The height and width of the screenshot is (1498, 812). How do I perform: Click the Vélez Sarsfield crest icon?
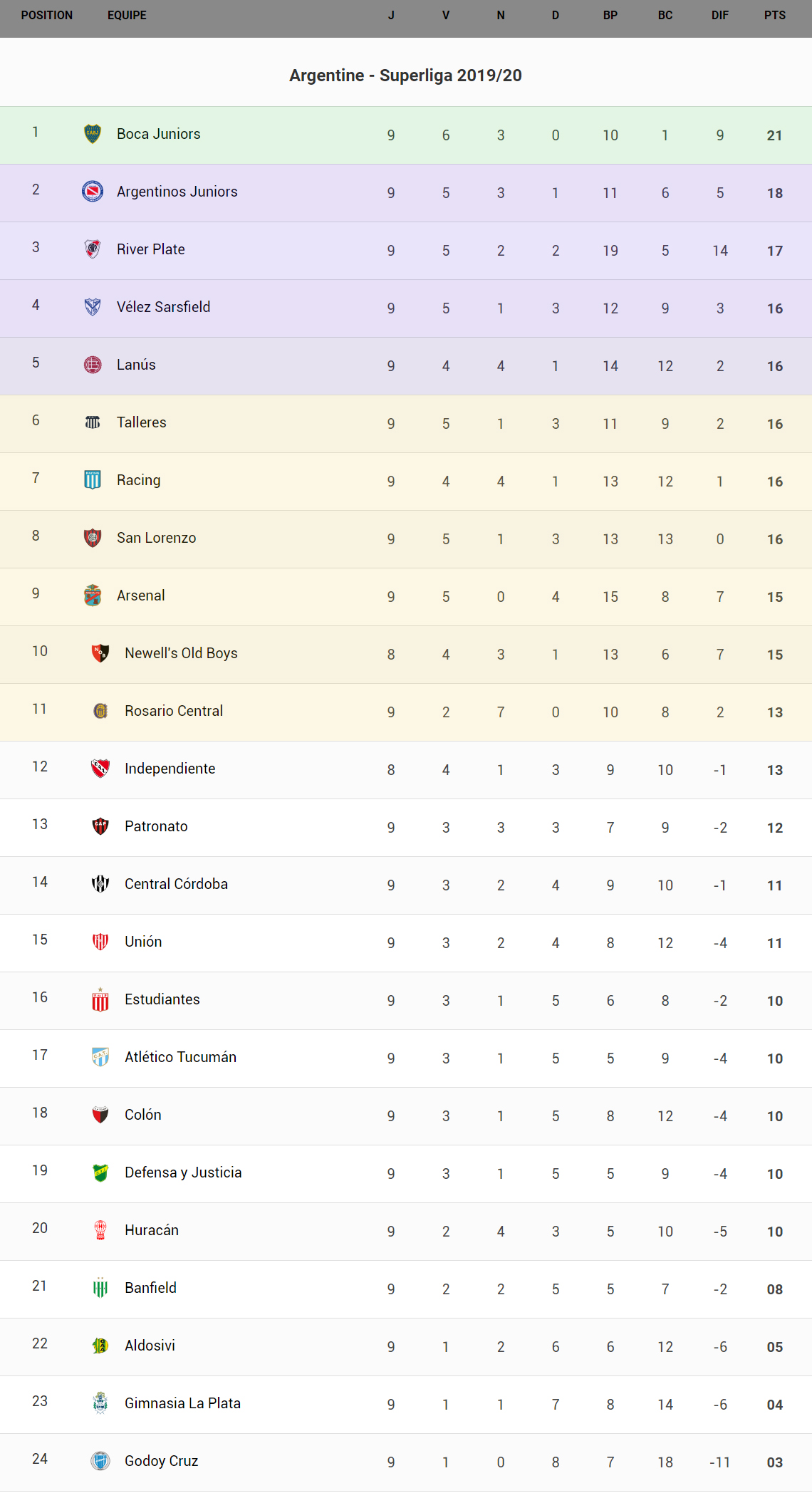(x=93, y=307)
